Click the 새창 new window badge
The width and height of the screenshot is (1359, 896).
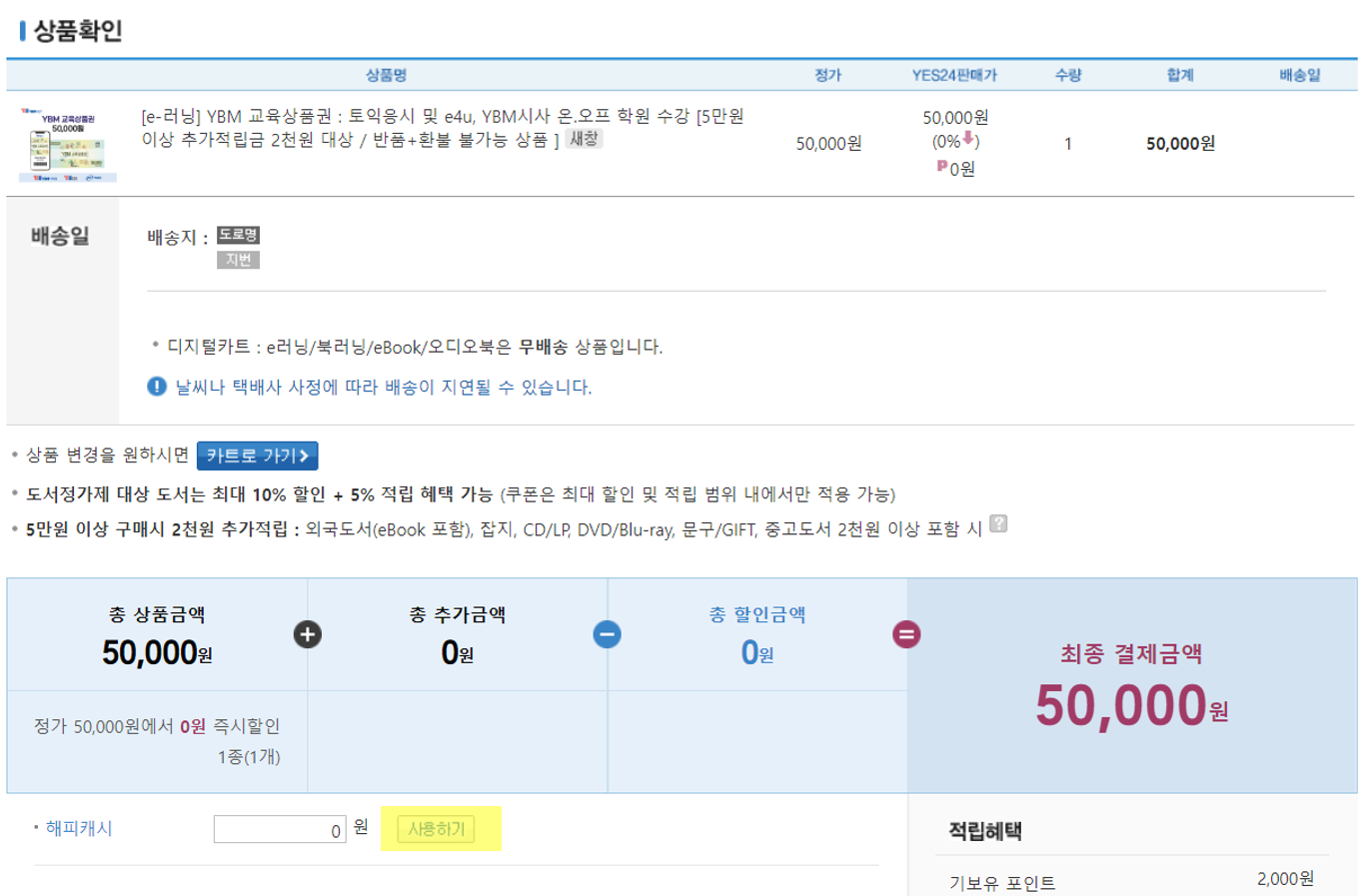pyautogui.click(x=584, y=139)
